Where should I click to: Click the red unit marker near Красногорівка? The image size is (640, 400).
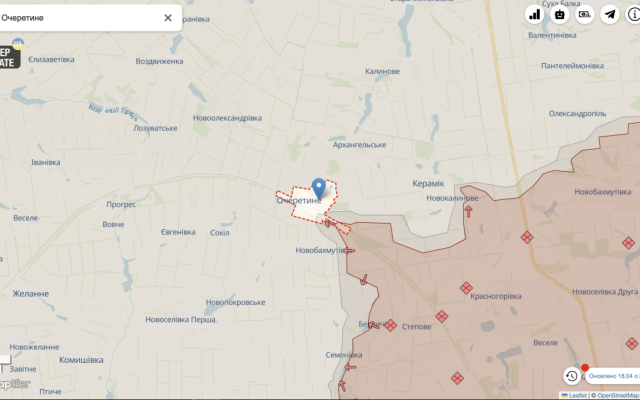coord(466,287)
